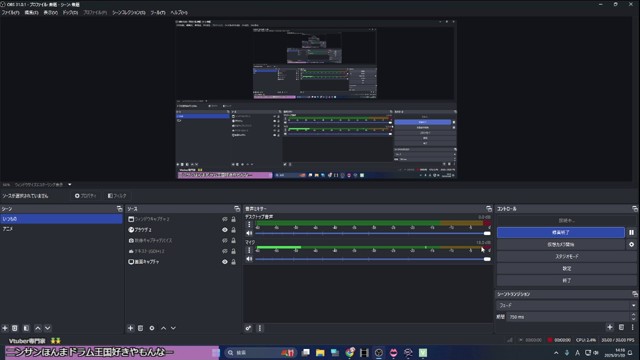Pause the recording with the pause icon
The width and height of the screenshot is (640, 360).
click(x=631, y=232)
